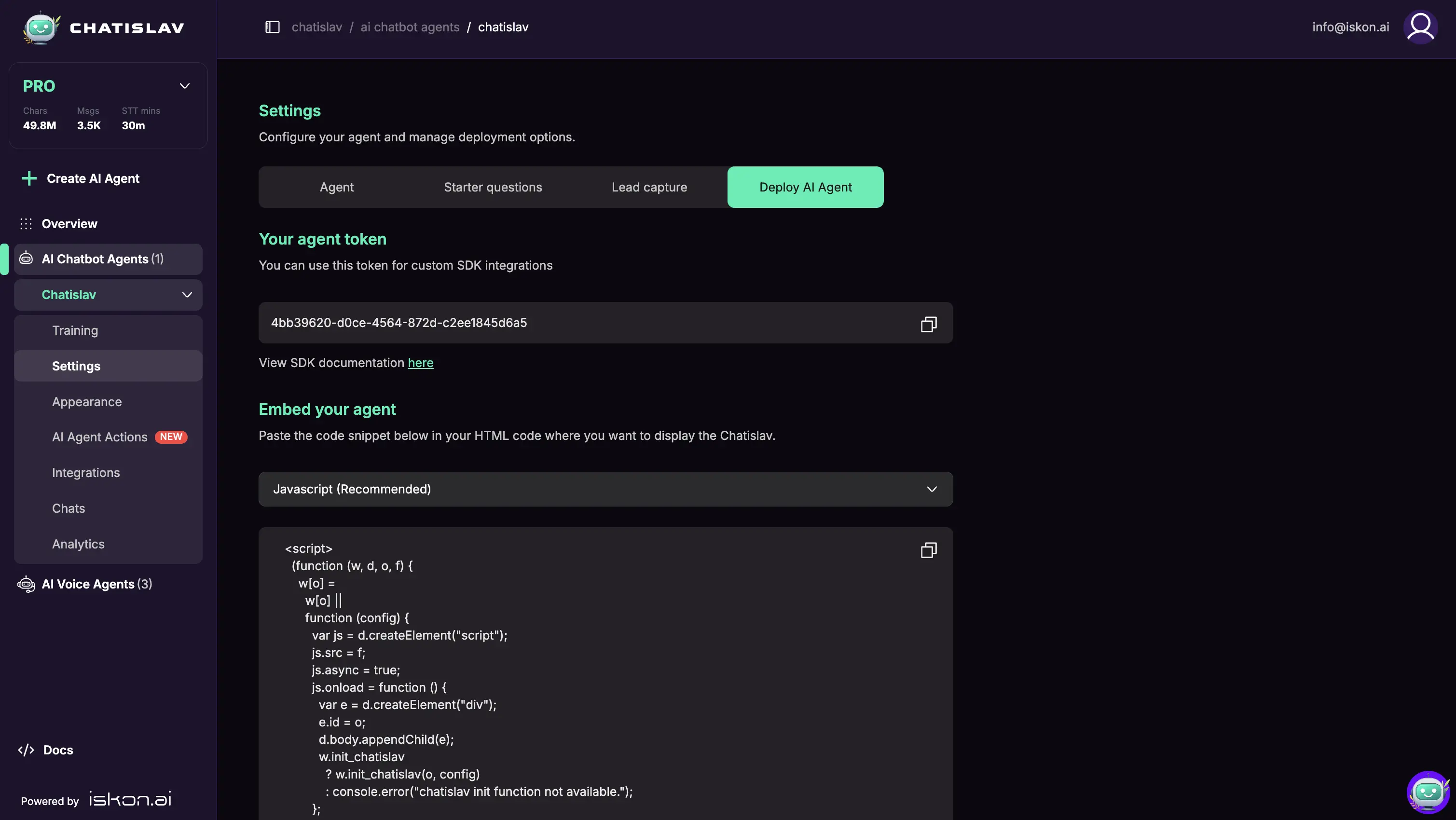Toggle the sidebar panel icon
Image resolution: width=1456 pixels, height=820 pixels.
tap(273, 27)
